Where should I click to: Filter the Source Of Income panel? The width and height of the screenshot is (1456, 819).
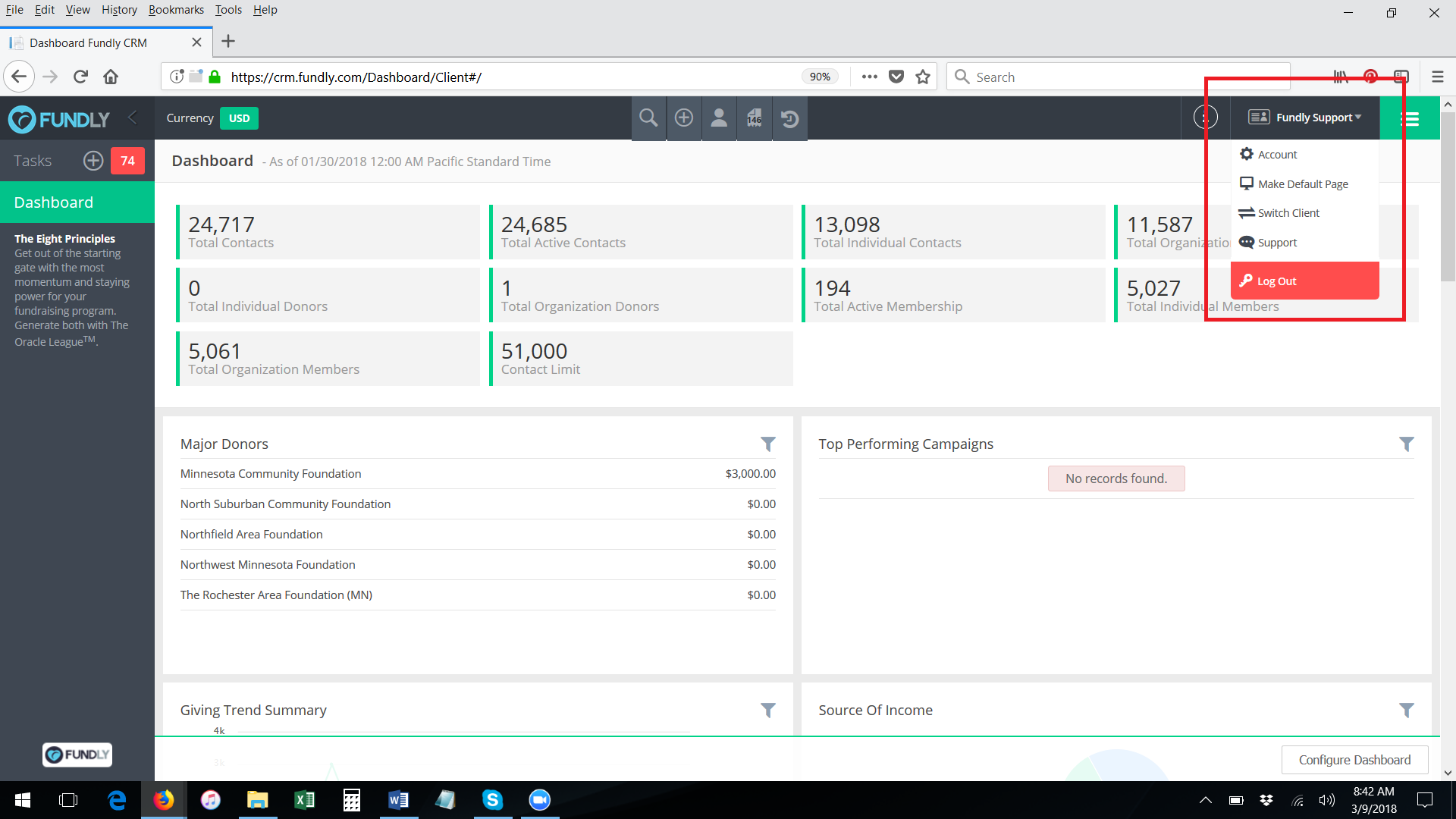(1407, 711)
